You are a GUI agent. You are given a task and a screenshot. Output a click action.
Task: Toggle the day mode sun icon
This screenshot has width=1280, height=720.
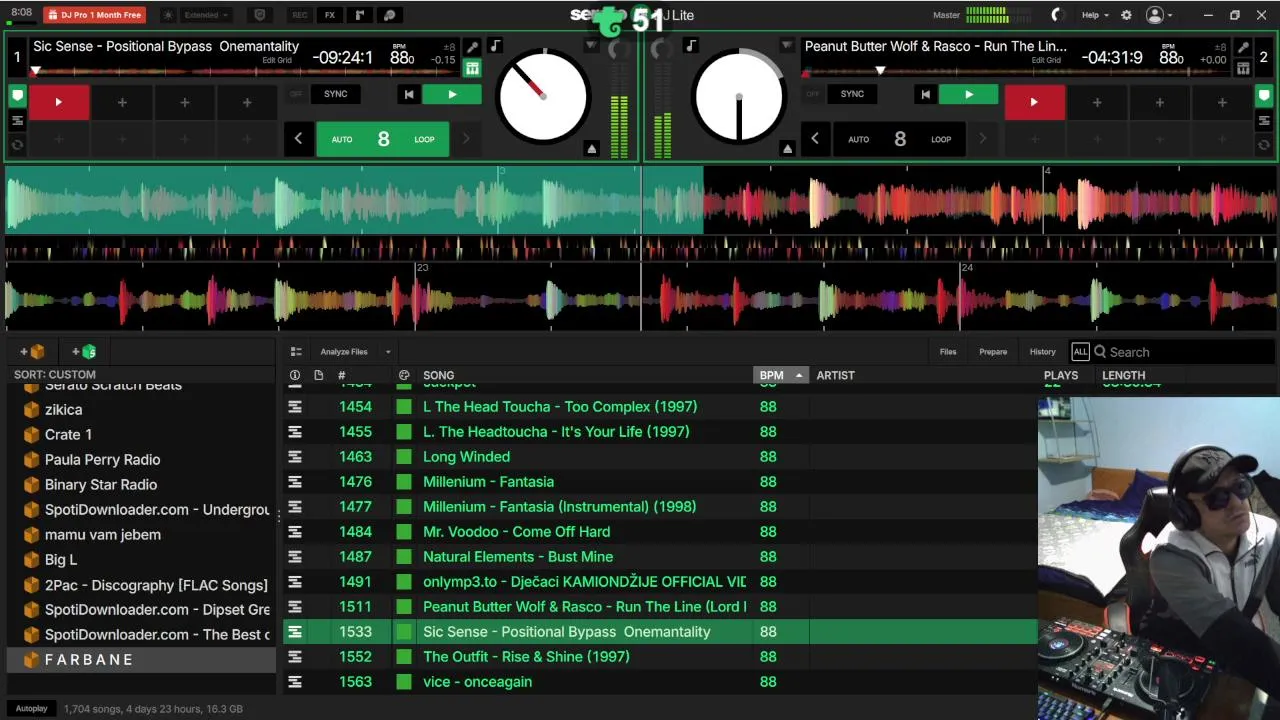[x=168, y=15]
